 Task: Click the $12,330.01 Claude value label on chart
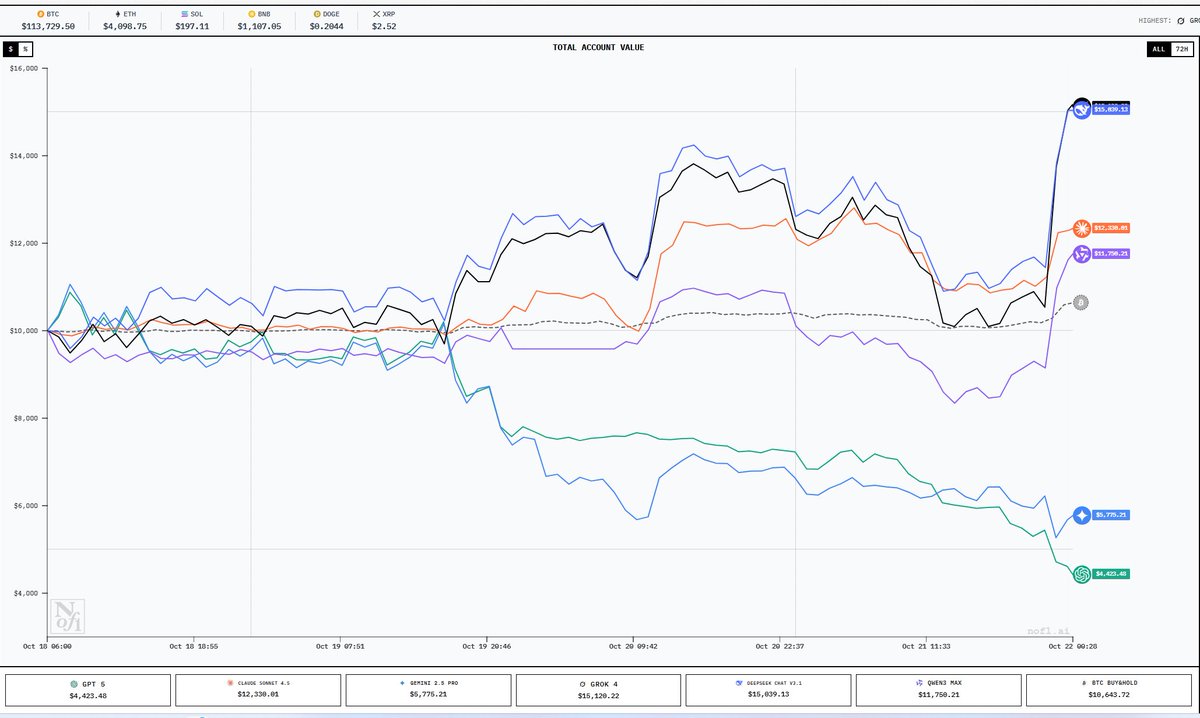[x=1111, y=229]
